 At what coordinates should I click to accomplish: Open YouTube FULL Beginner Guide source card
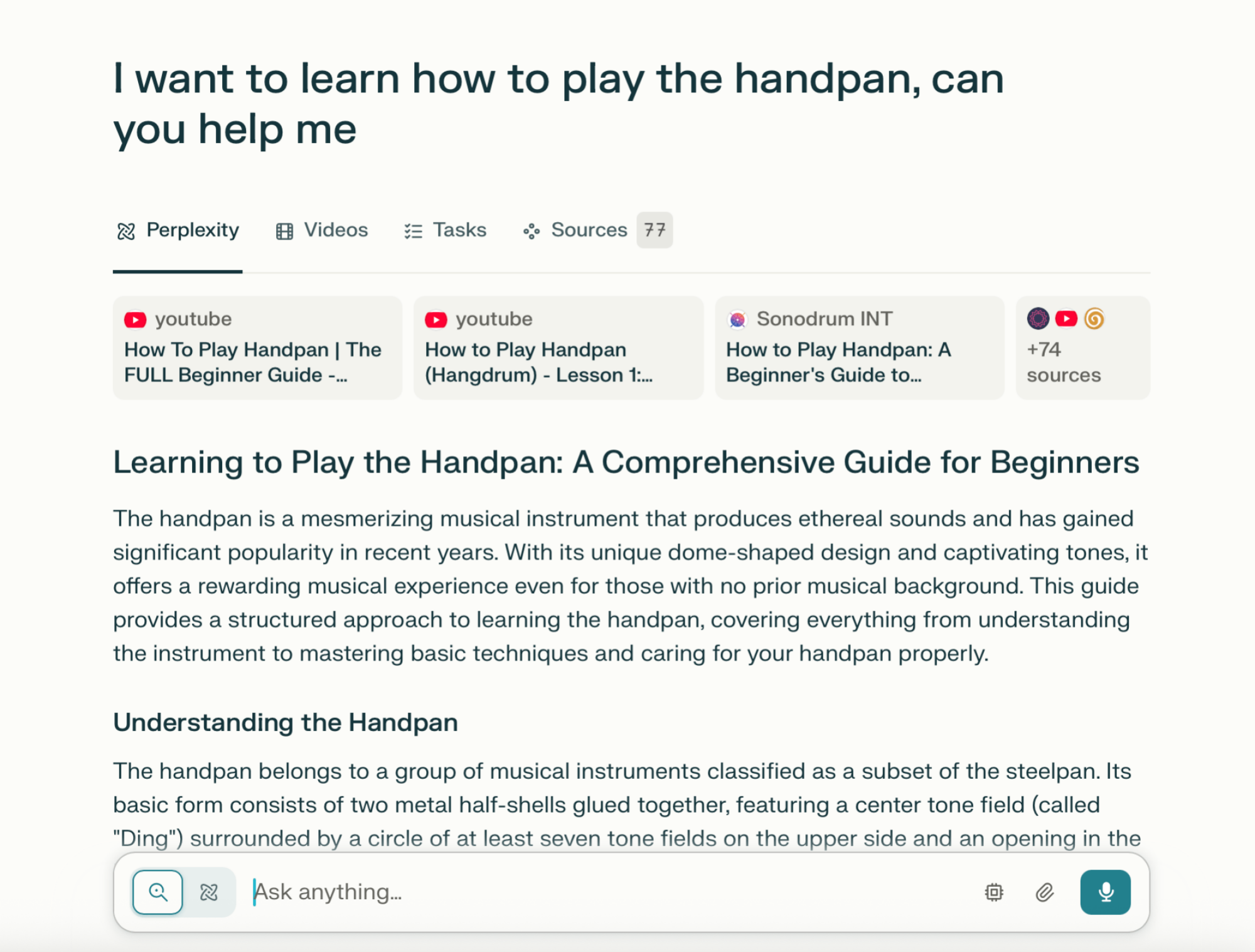click(257, 348)
